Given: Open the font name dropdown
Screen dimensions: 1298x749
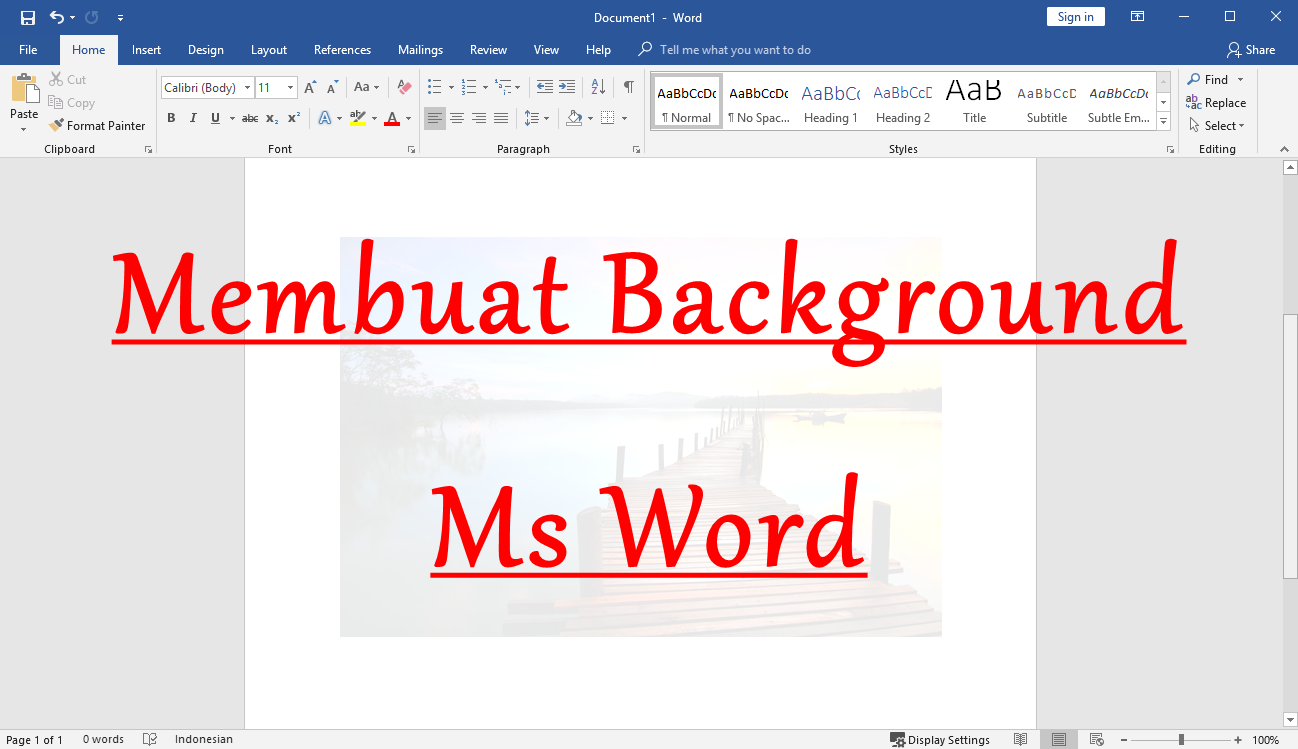Looking at the screenshot, I should 248,88.
